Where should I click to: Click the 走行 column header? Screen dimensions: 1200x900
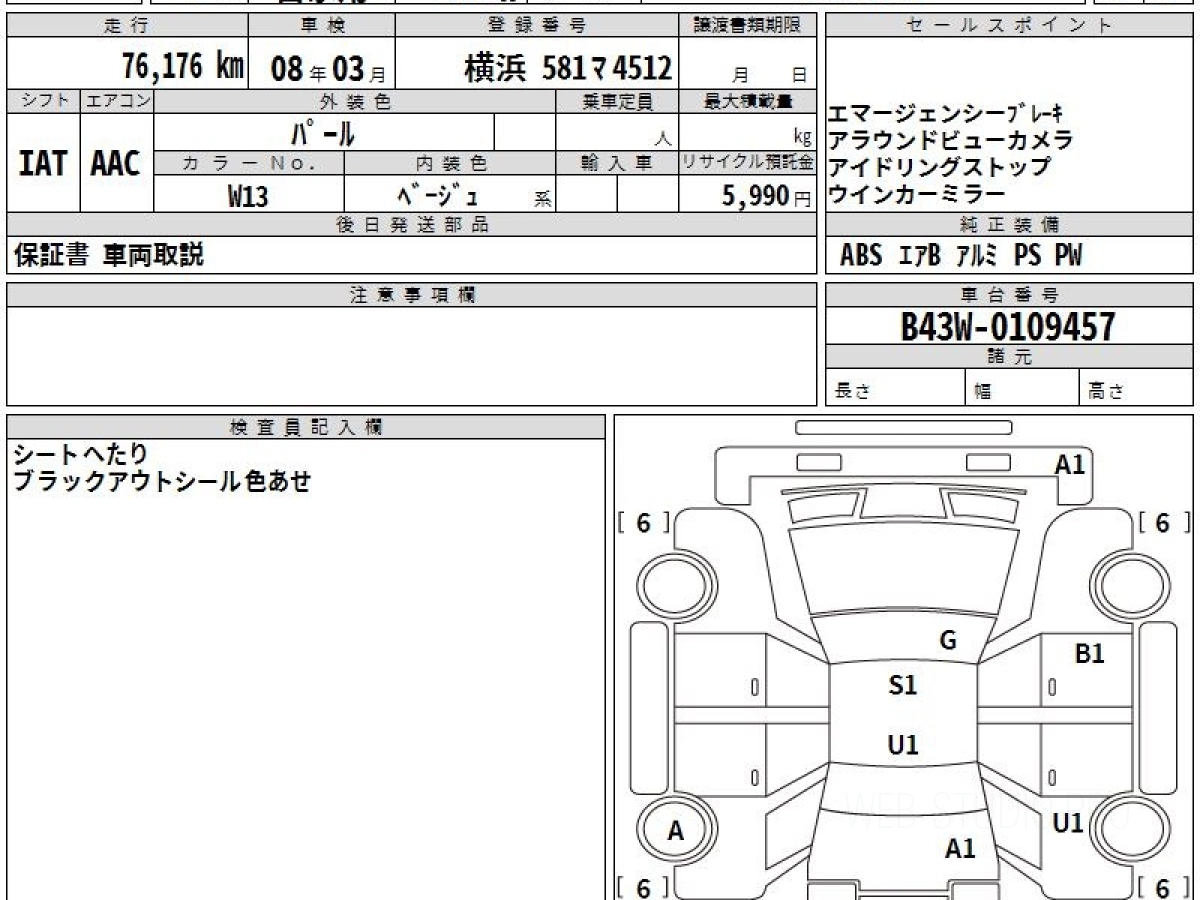tap(127, 26)
